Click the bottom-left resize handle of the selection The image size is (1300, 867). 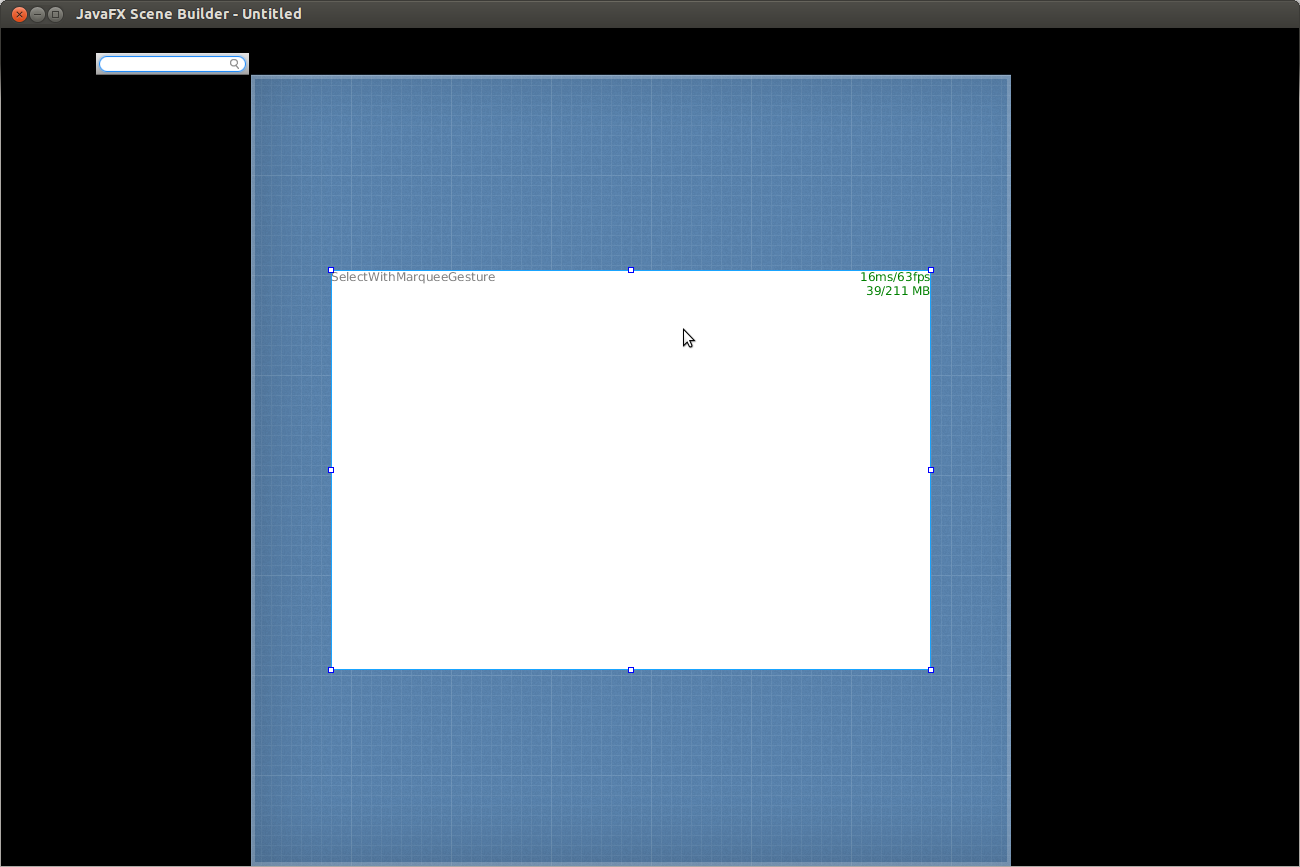coord(331,670)
